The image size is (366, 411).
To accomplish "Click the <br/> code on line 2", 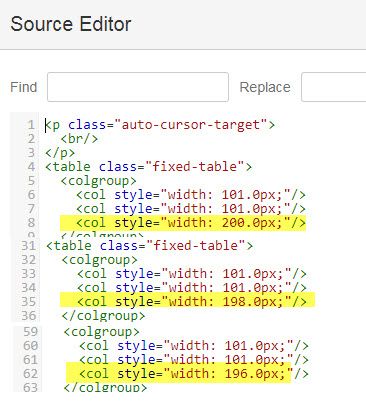I will coord(79,139).
